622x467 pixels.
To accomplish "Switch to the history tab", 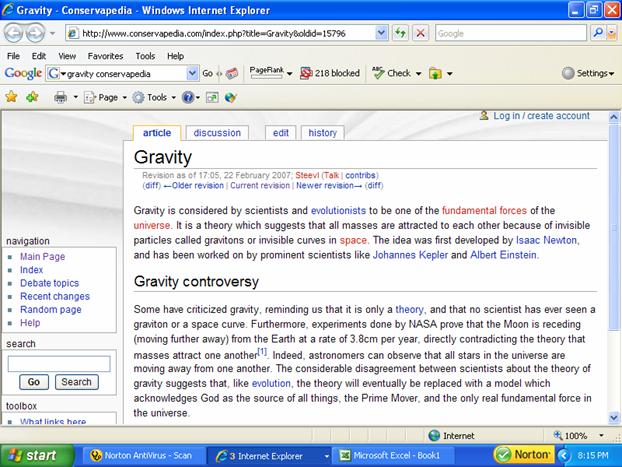I will click(x=323, y=133).
